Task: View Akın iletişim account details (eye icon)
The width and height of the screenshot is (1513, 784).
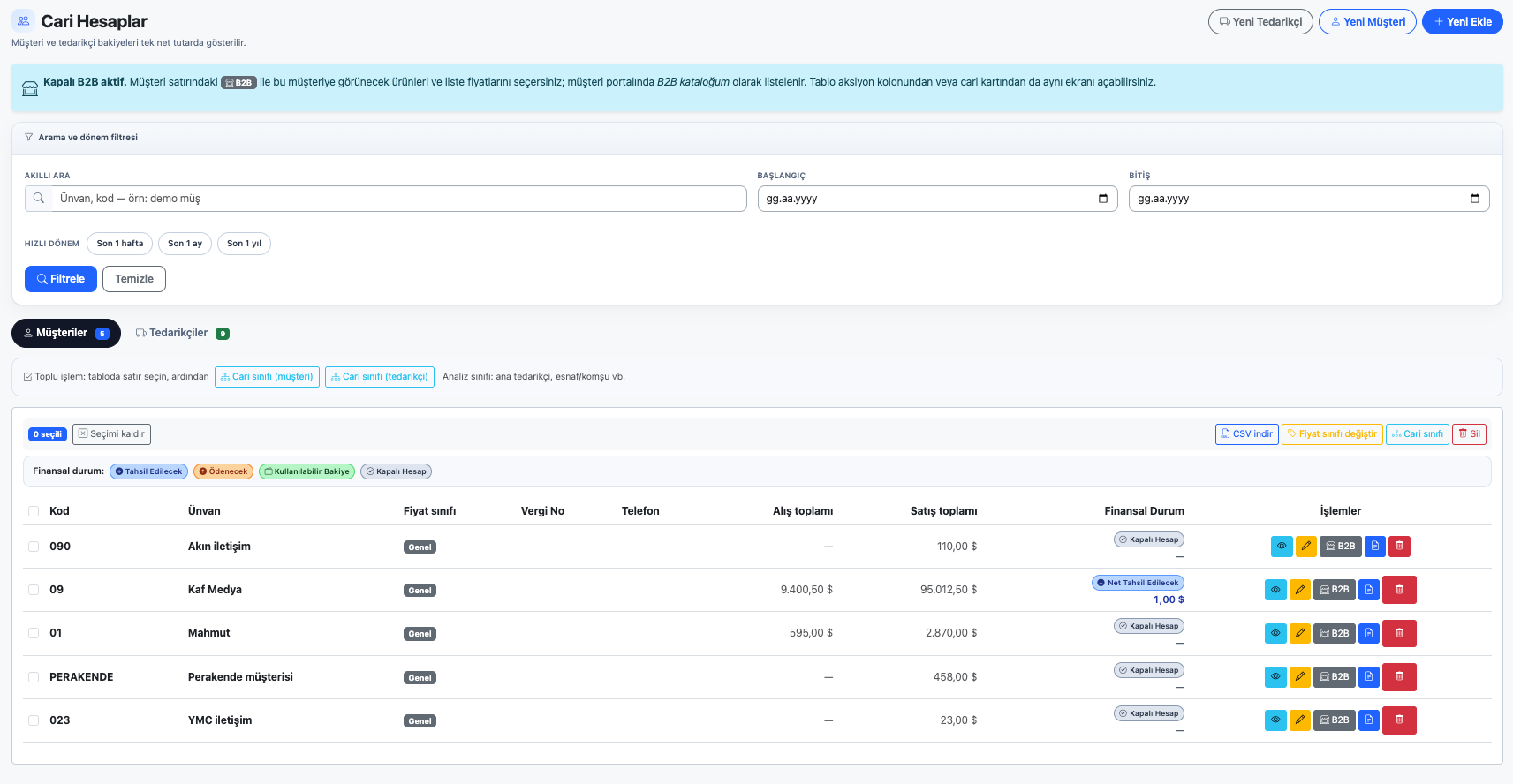Action: tap(1282, 547)
